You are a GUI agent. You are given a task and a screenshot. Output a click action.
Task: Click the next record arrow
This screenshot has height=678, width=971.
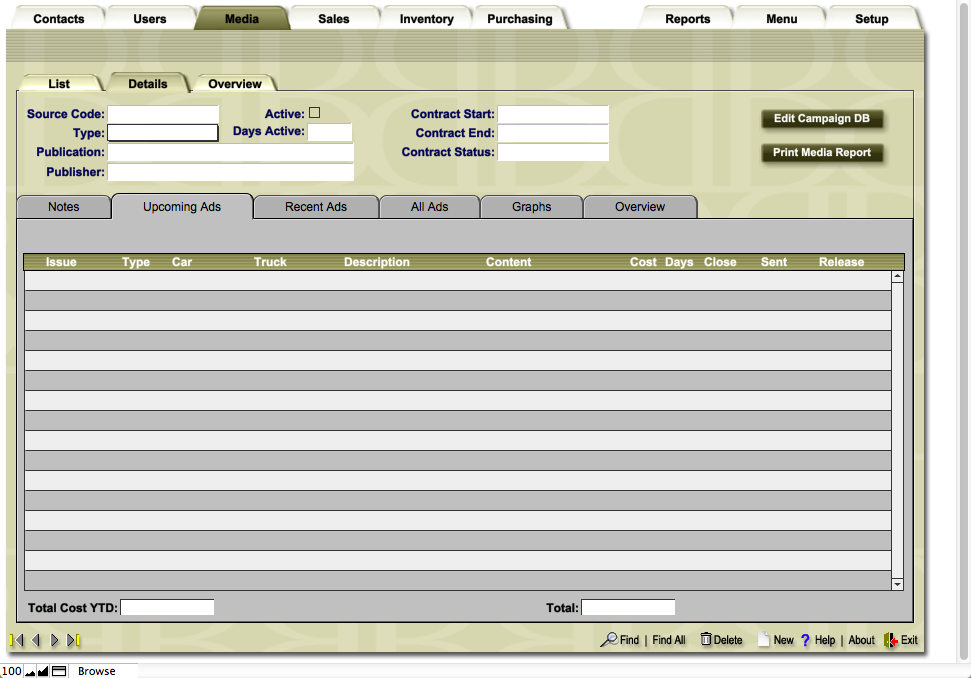click(55, 640)
